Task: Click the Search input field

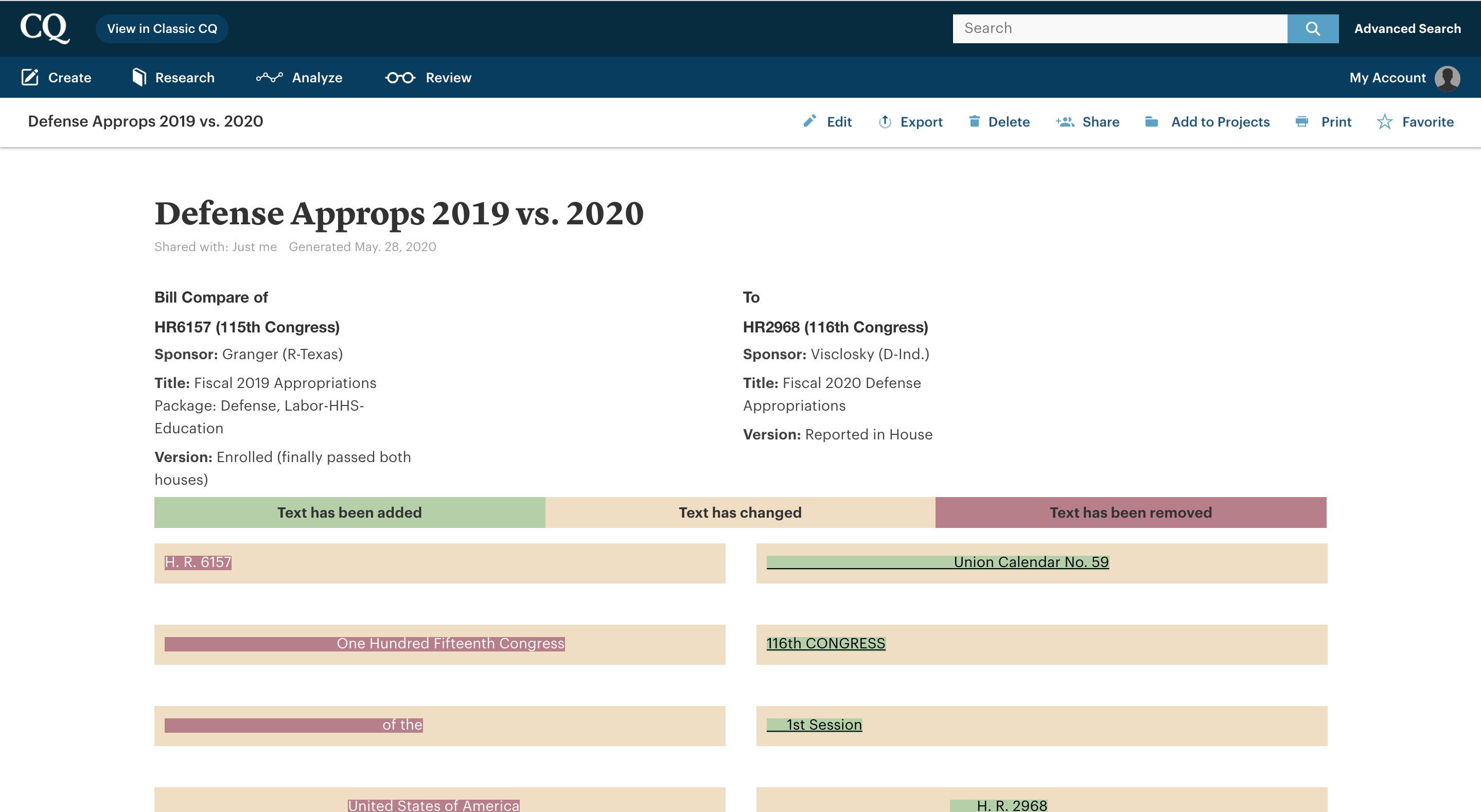Action: tap(1119, 28)
